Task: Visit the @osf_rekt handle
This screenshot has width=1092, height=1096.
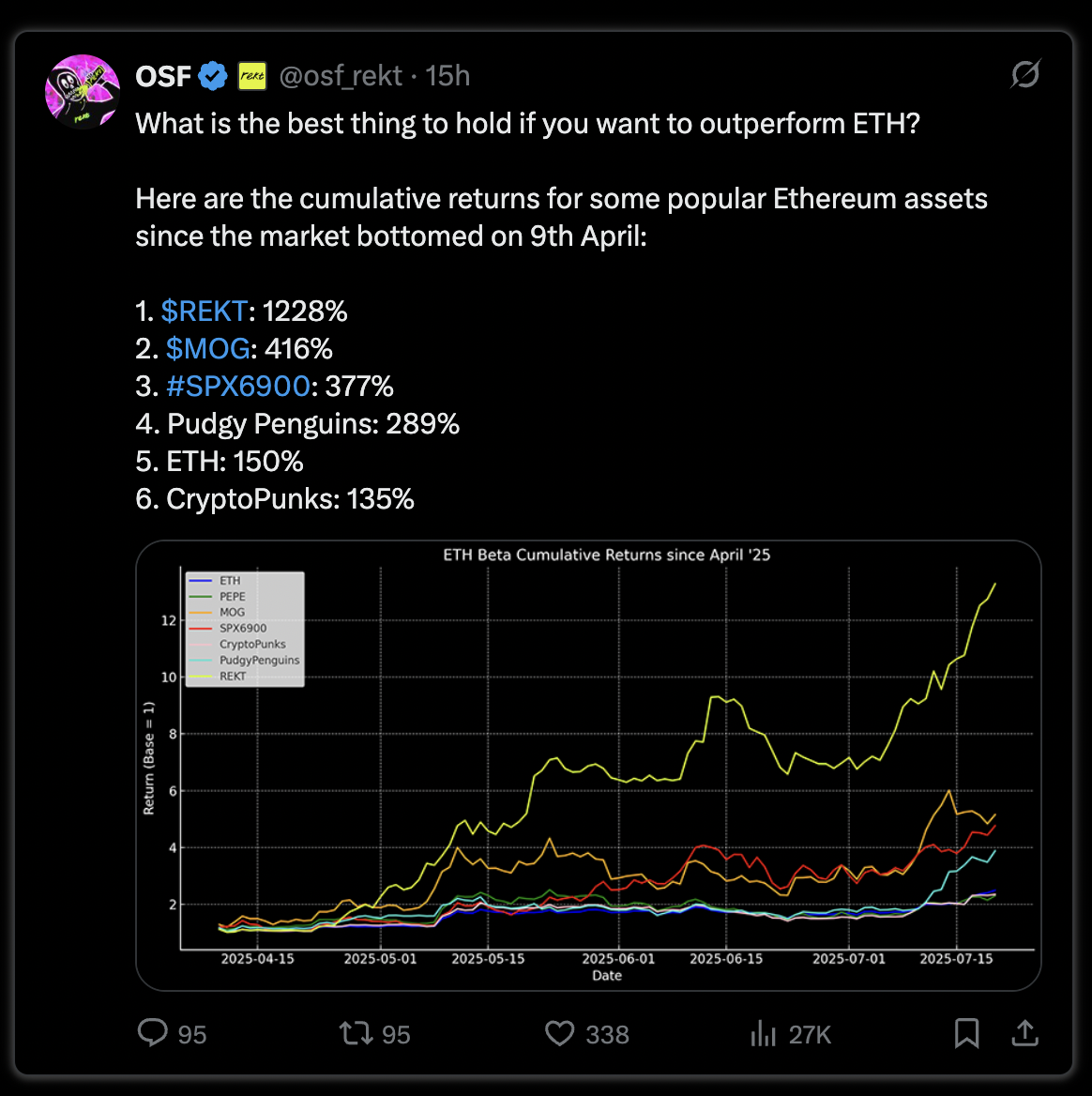Action: (x=341, y=75)
